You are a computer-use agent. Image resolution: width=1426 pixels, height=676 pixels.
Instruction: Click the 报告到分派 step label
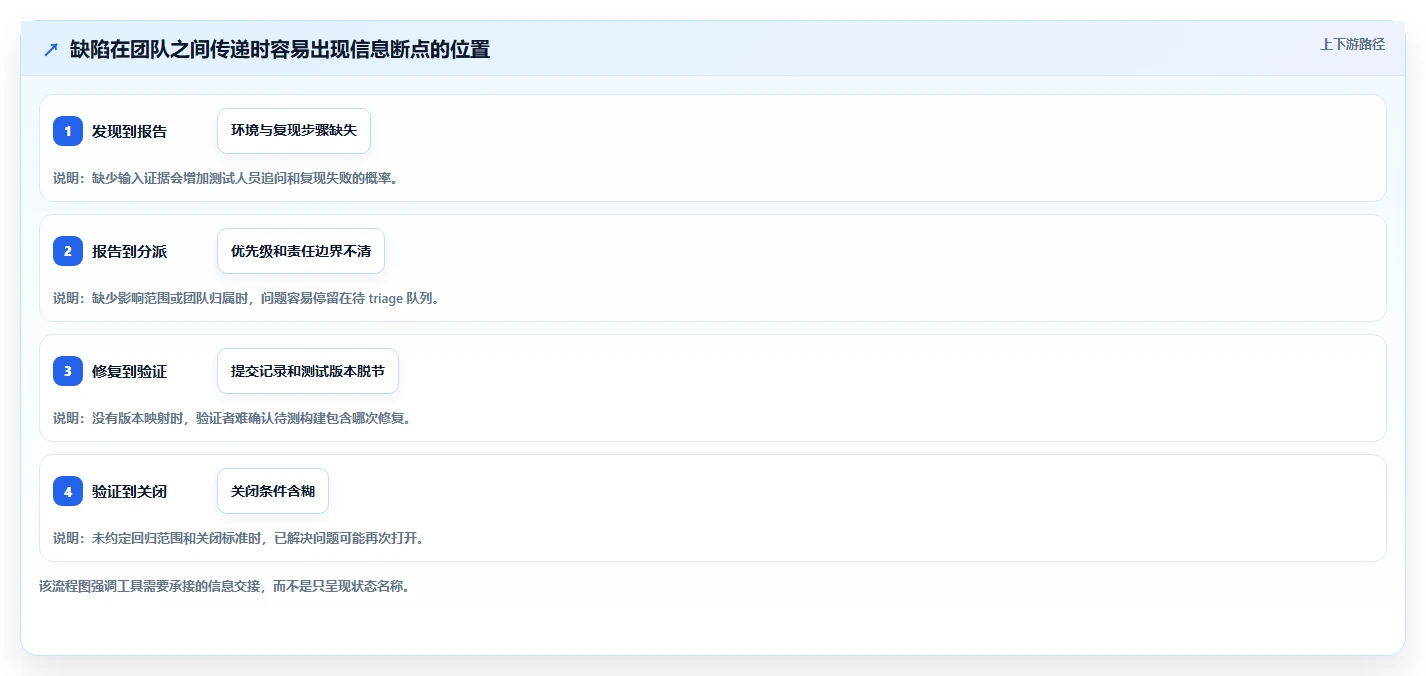(129, 251)
